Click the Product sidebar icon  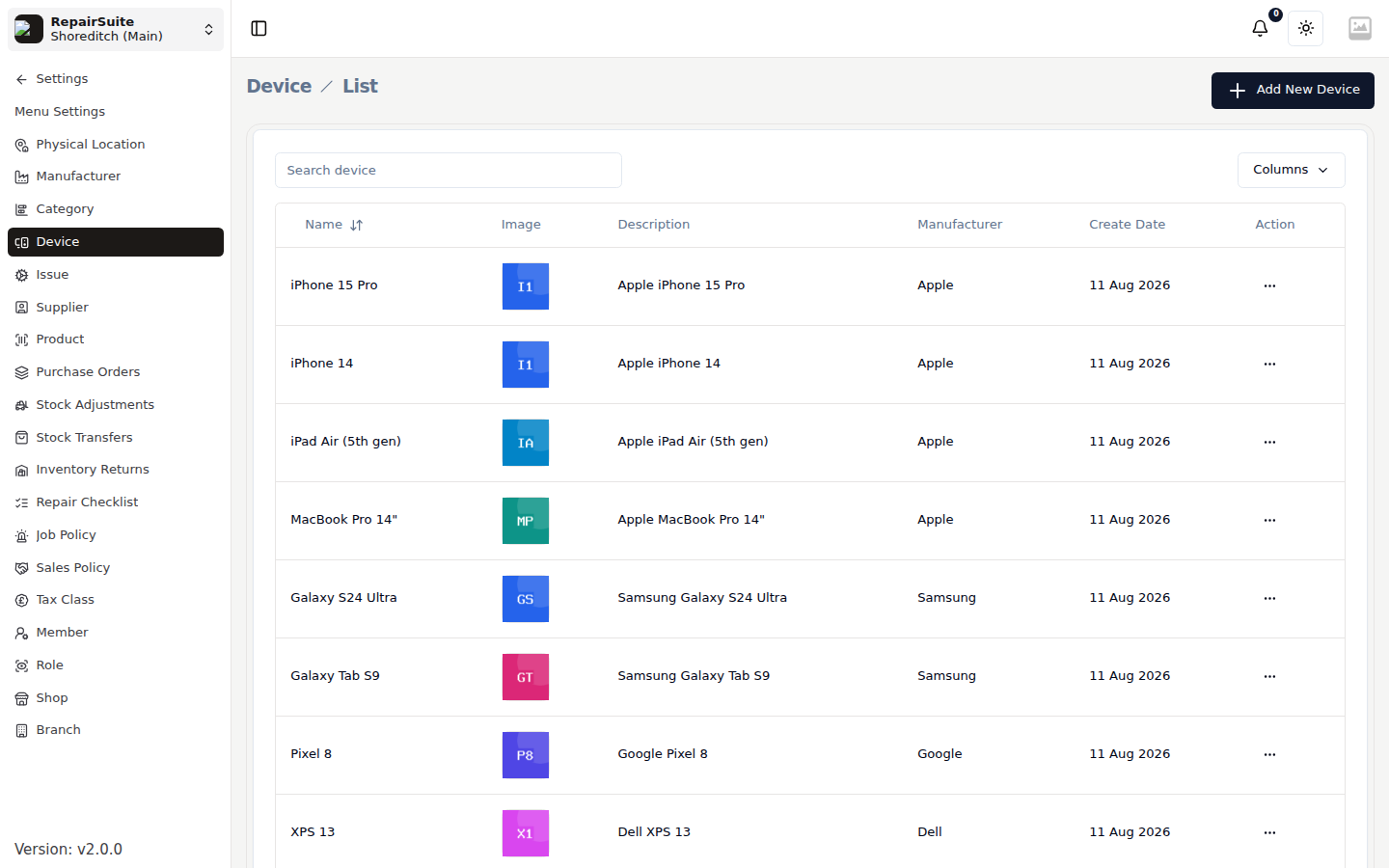21,339
